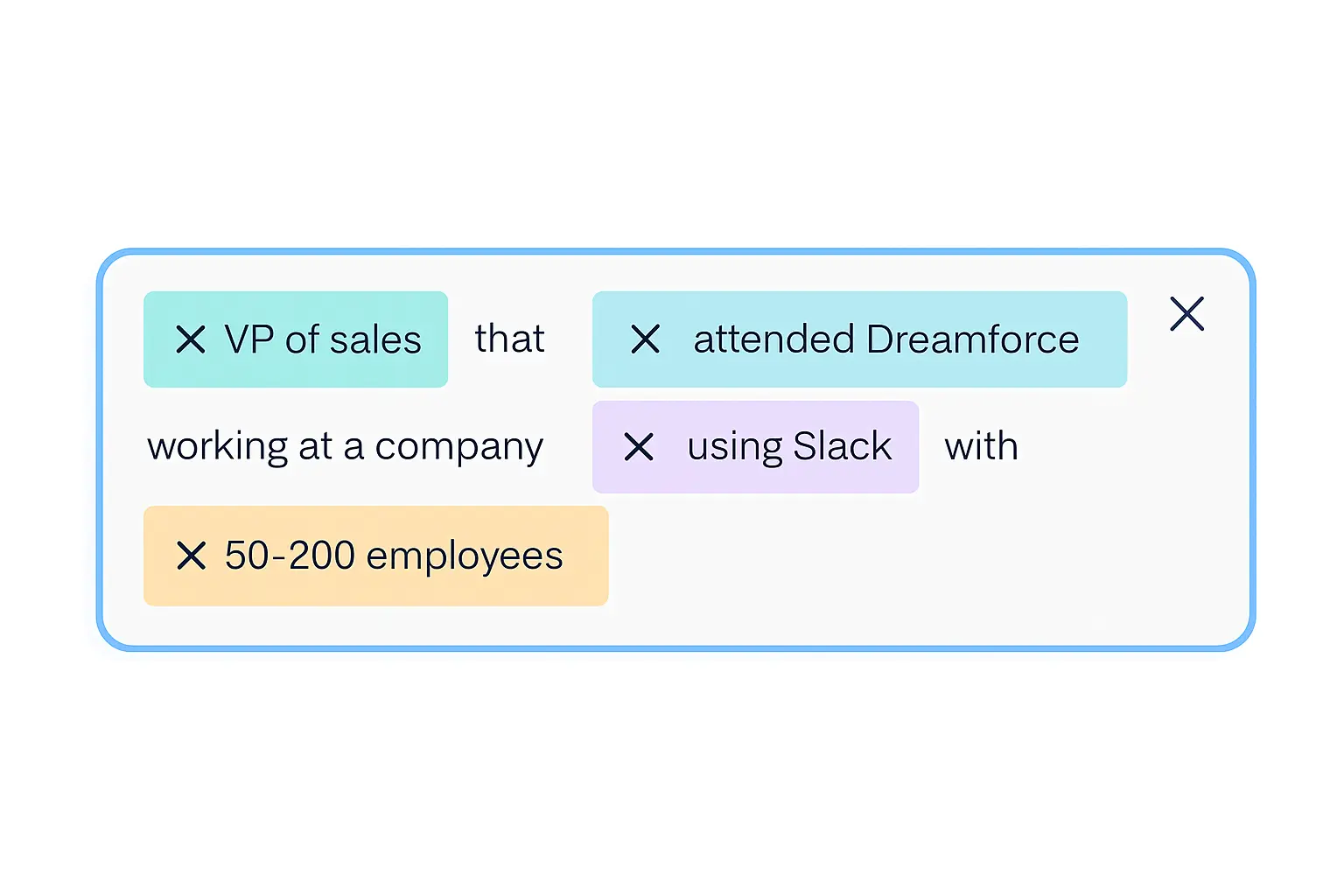Screen dimensions: 1344x896
Task: Click the word "that" in the query
Action: pos(509,339)
